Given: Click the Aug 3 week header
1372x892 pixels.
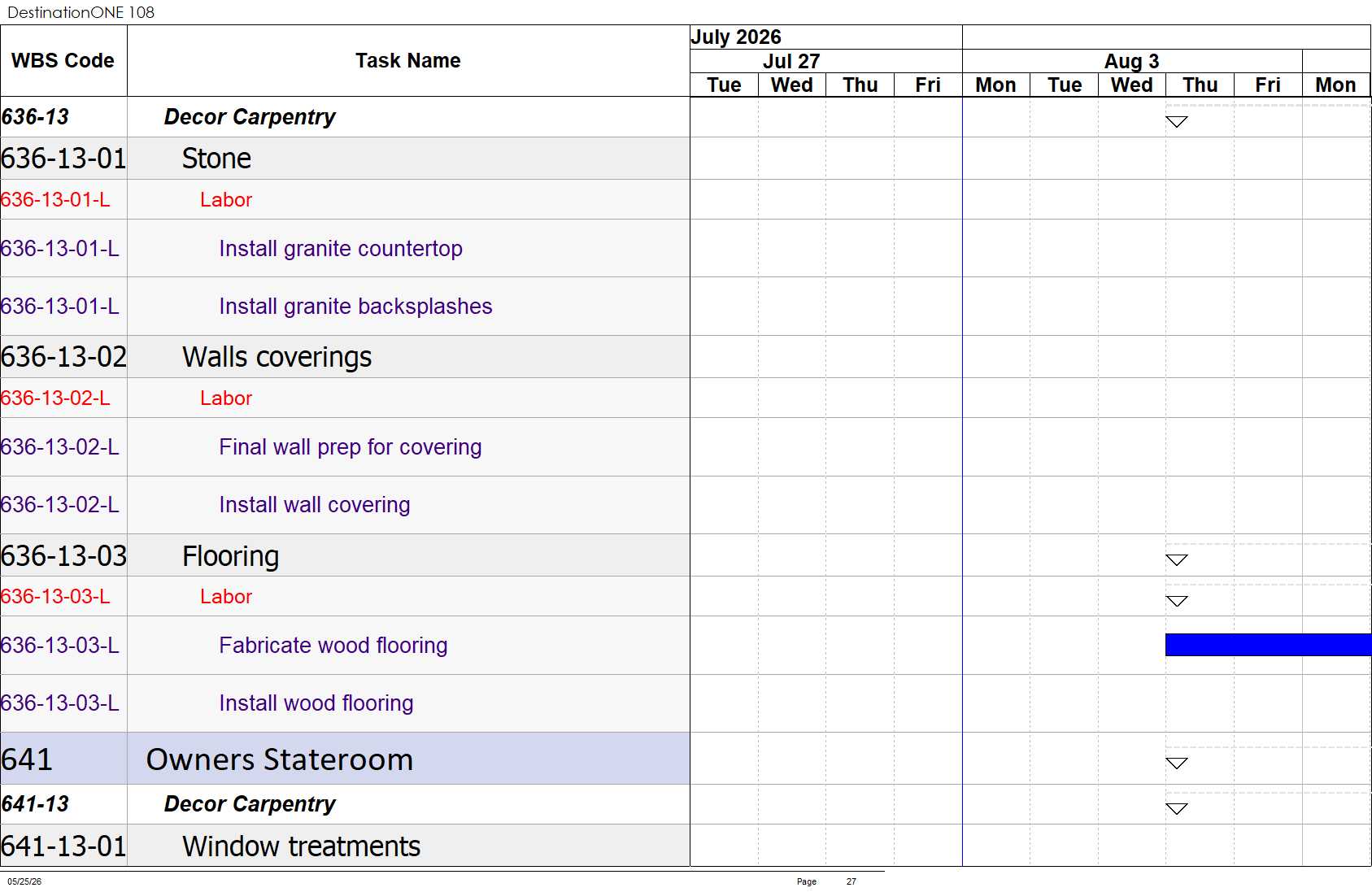Looking at the screenshot, I should click(1132, 61).
